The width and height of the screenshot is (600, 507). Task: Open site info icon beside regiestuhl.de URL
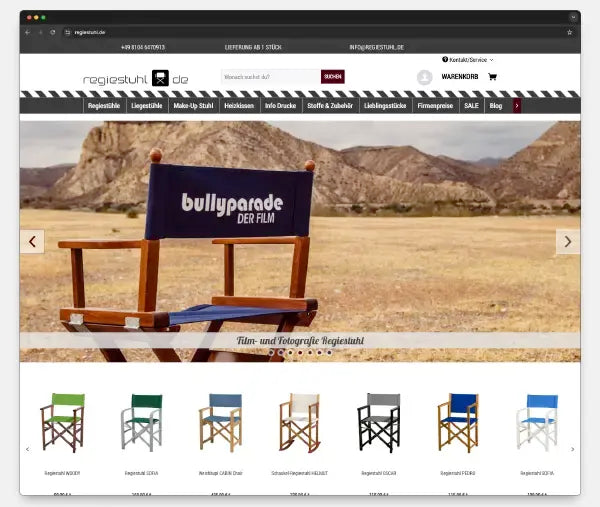[x=68, y=33]
